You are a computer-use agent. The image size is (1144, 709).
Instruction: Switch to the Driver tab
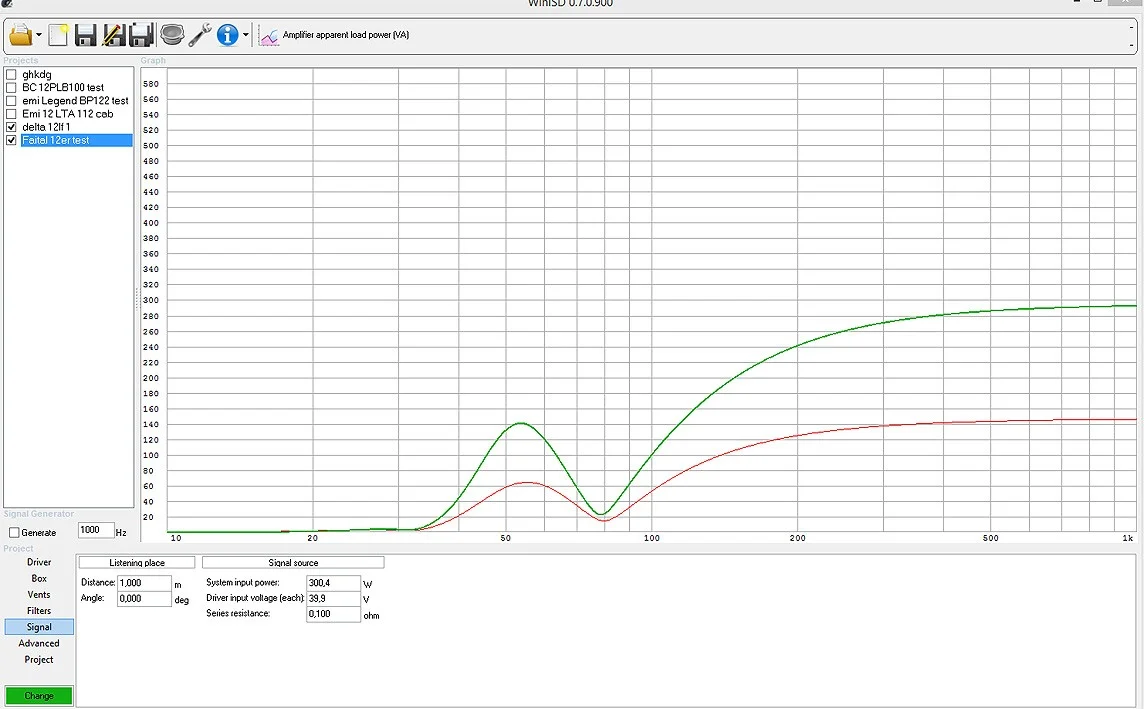click(39, 562)
